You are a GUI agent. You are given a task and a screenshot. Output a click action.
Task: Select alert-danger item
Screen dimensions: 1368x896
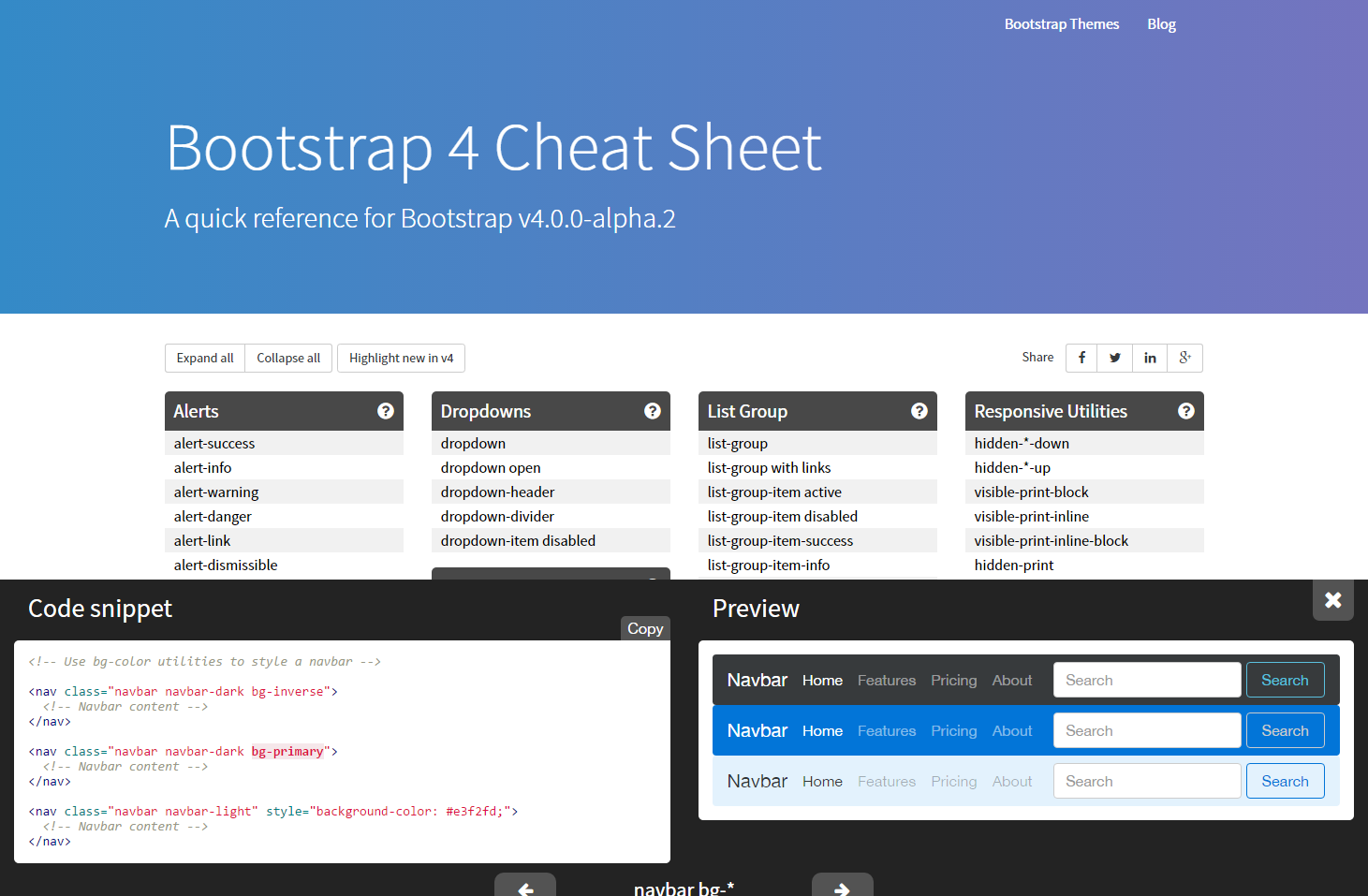pos(284,516)
